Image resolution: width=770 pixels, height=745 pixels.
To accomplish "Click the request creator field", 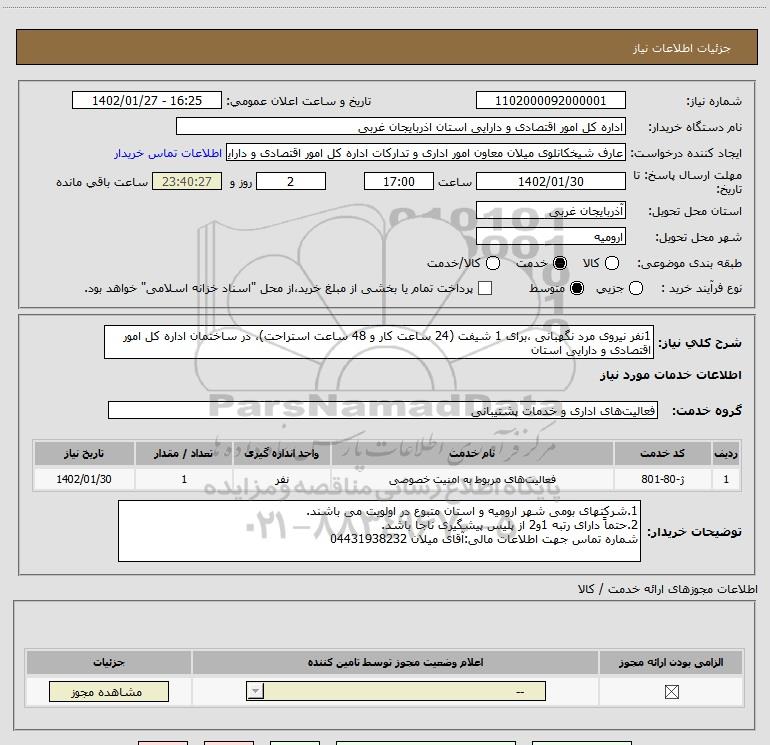I will [x=426, y=153].
